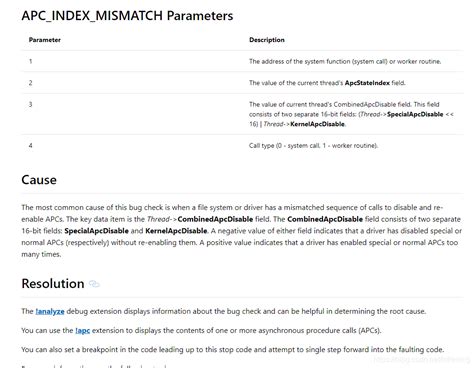This screenshot has height=368, width=474.
Task: Select parameter 4 row number cell
Action: click(31, 146)
